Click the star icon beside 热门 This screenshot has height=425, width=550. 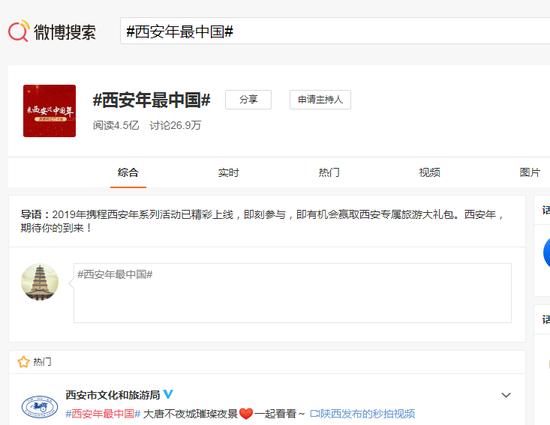pos(24,362)
